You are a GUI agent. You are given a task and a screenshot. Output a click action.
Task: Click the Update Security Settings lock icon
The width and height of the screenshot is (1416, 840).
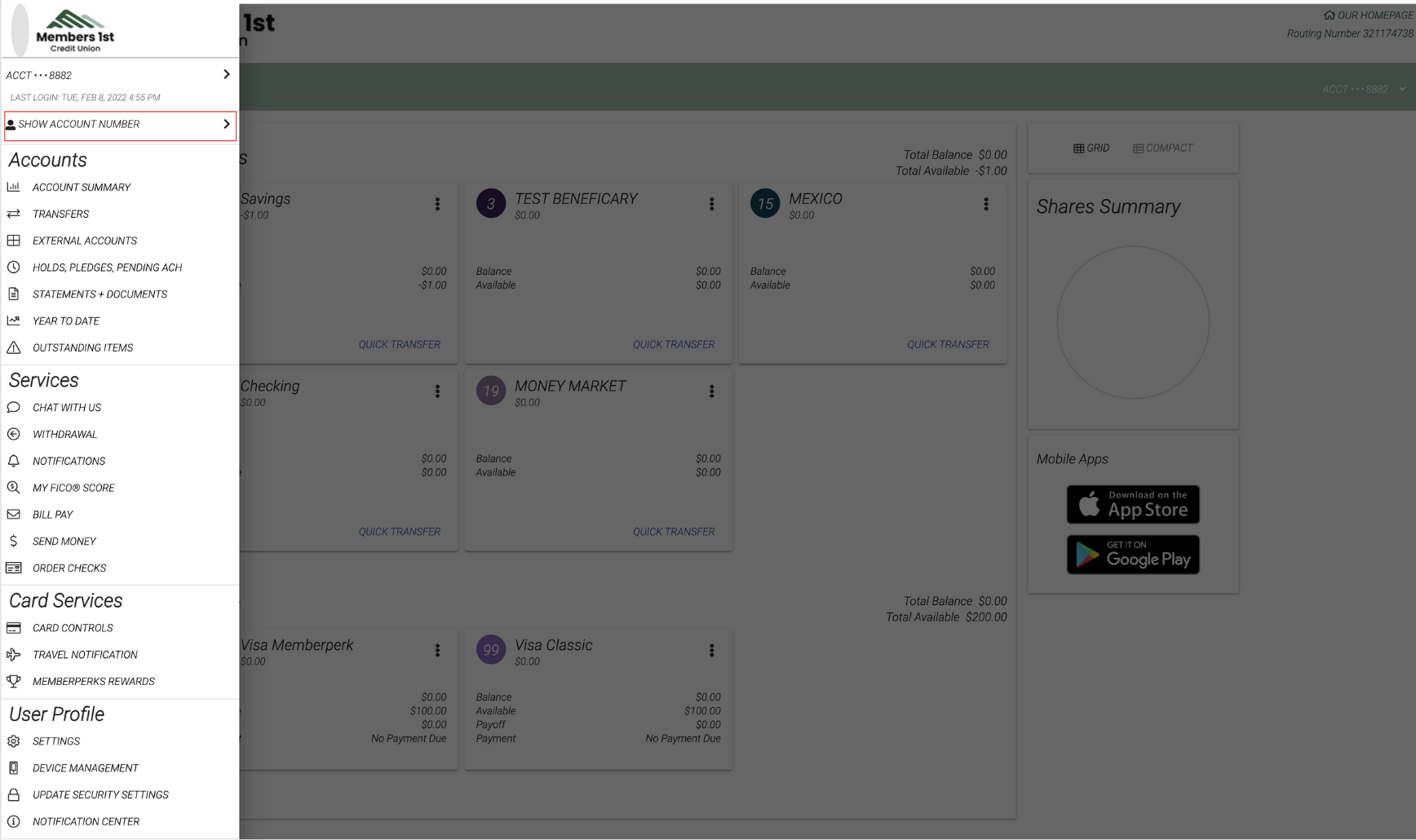[14, 795]
